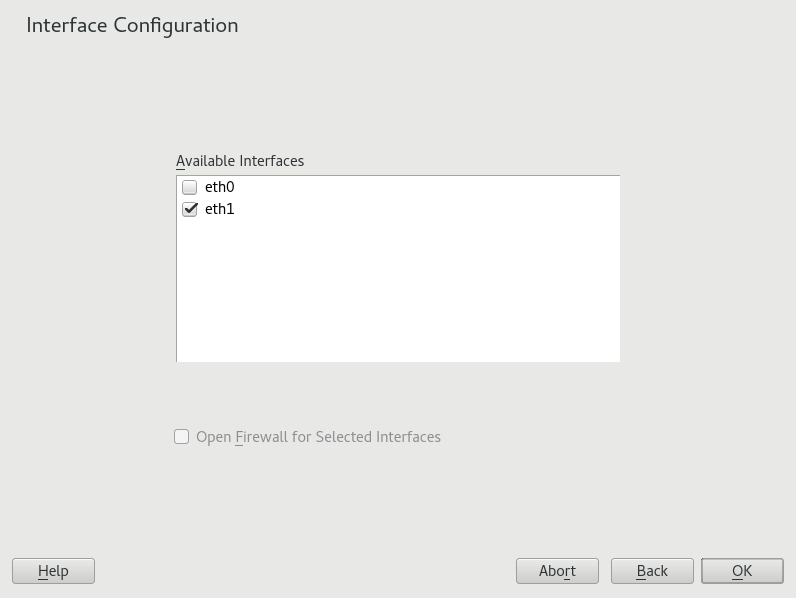Accept the interface selection with OK

coord(742,571)
